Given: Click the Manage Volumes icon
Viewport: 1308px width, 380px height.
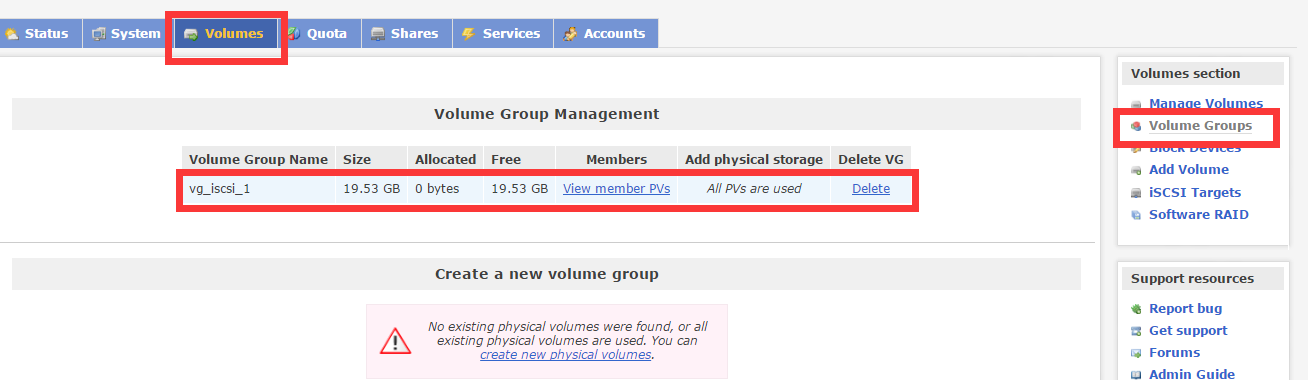Looking at the screenshot, I should click(1136, 104).
